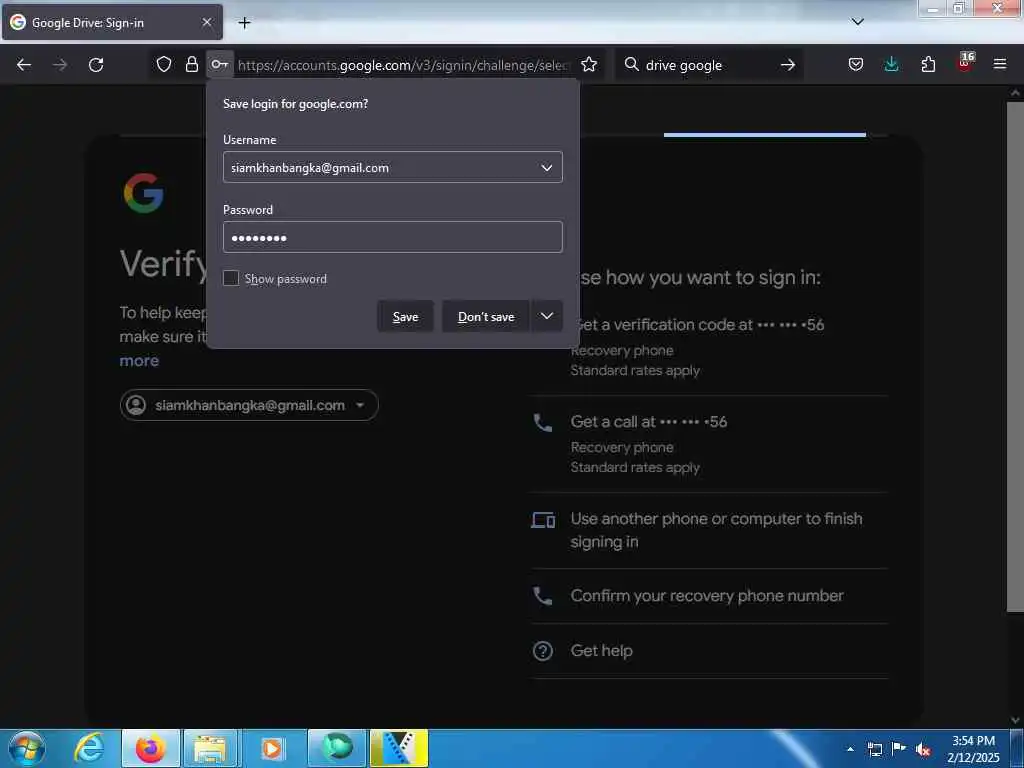
Task: Open the shield tracking protection icon
Action: (164, 64)
